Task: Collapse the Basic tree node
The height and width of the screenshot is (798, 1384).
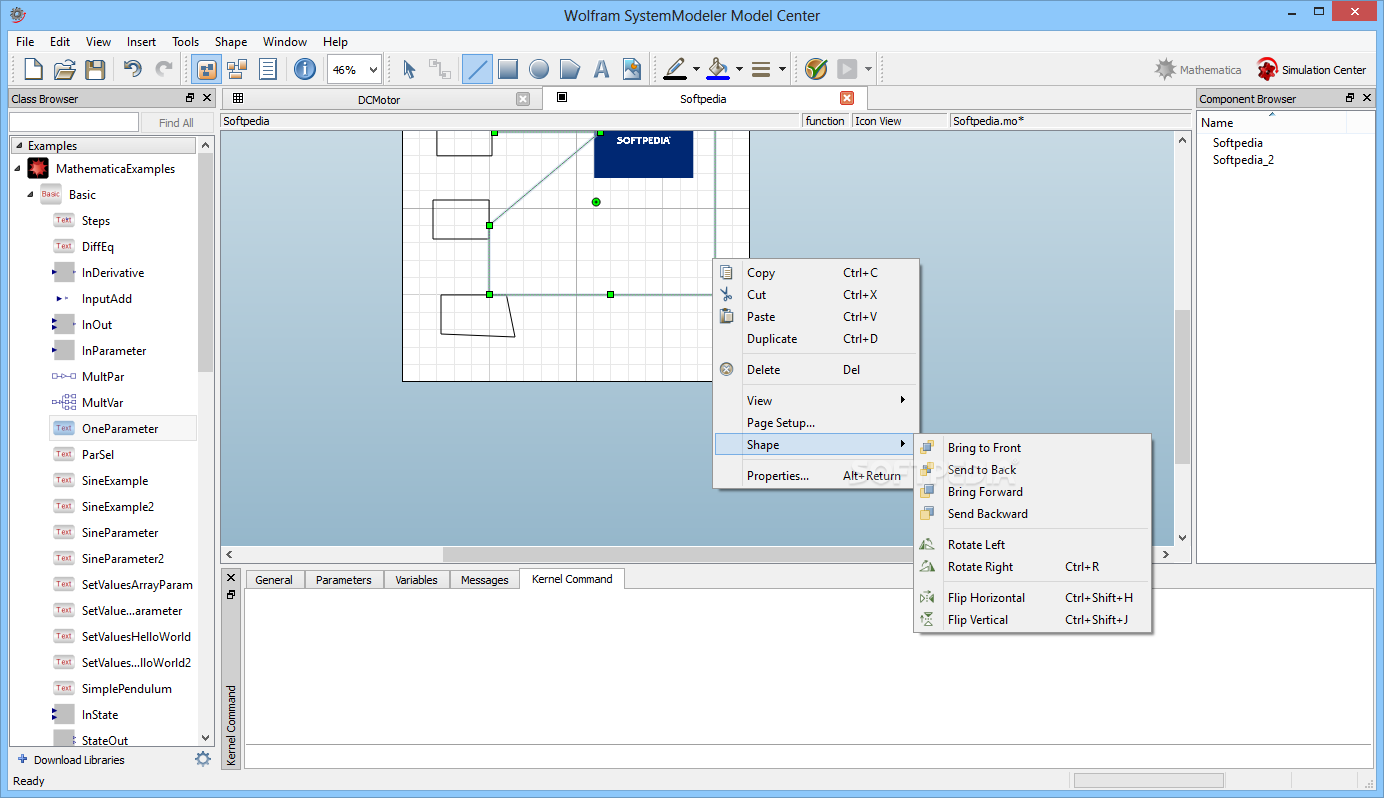Action: click(x=30, y=195)
